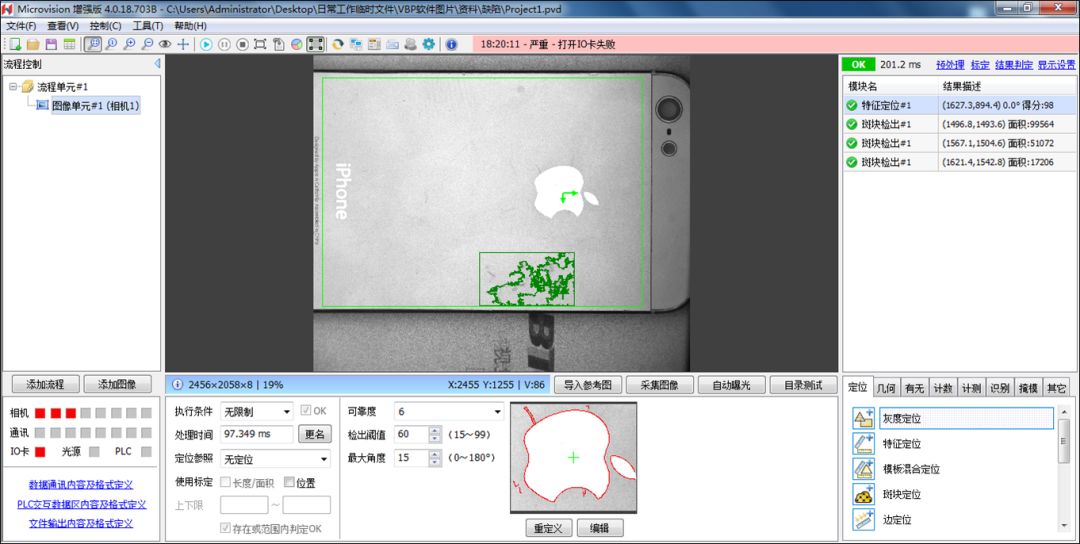1080x544 pixels.
Task: Switch to the 识别 tab
Action: click(x=999, y=388)
